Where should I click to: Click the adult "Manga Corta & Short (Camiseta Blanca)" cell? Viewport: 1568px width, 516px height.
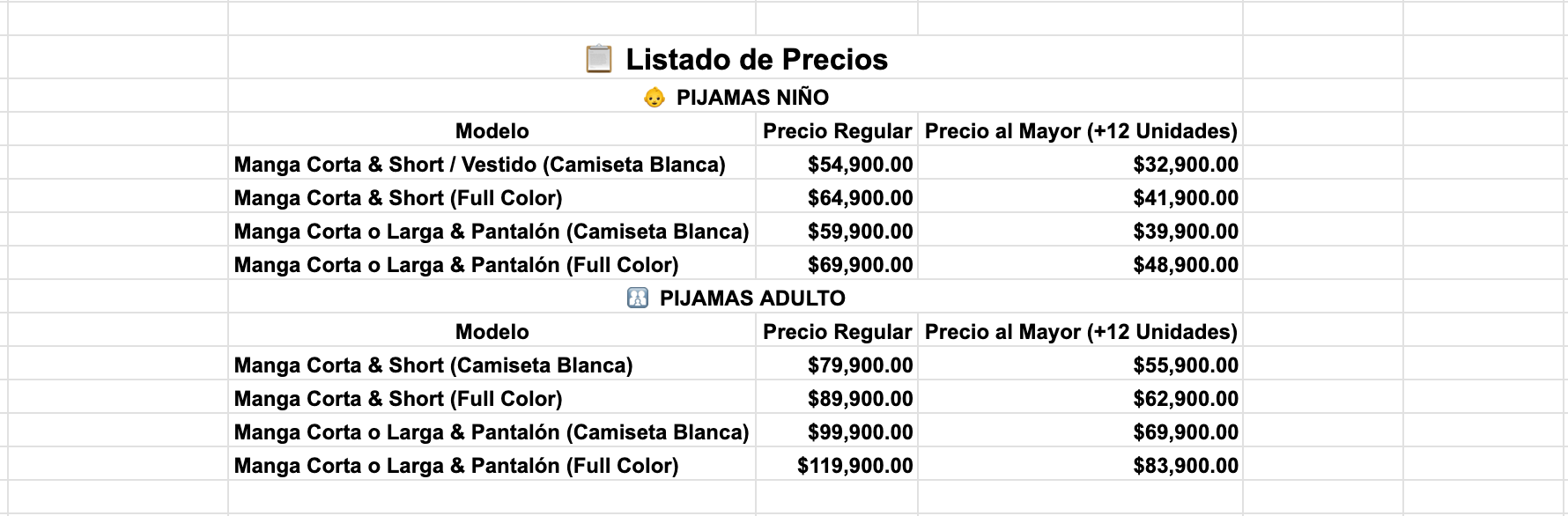coord(433,365)
